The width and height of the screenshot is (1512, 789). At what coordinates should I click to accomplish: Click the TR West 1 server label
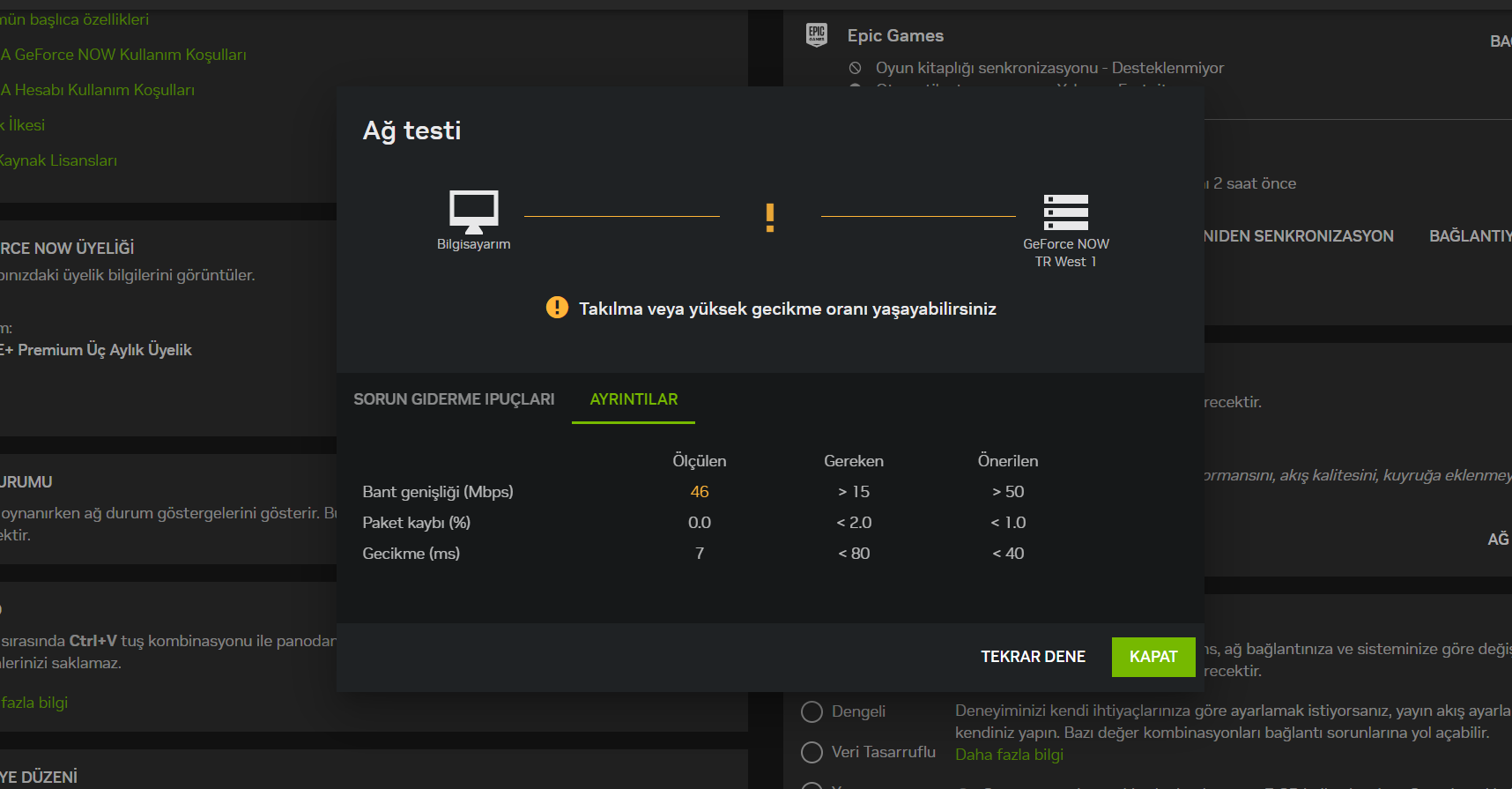(x=1066, y=262)
